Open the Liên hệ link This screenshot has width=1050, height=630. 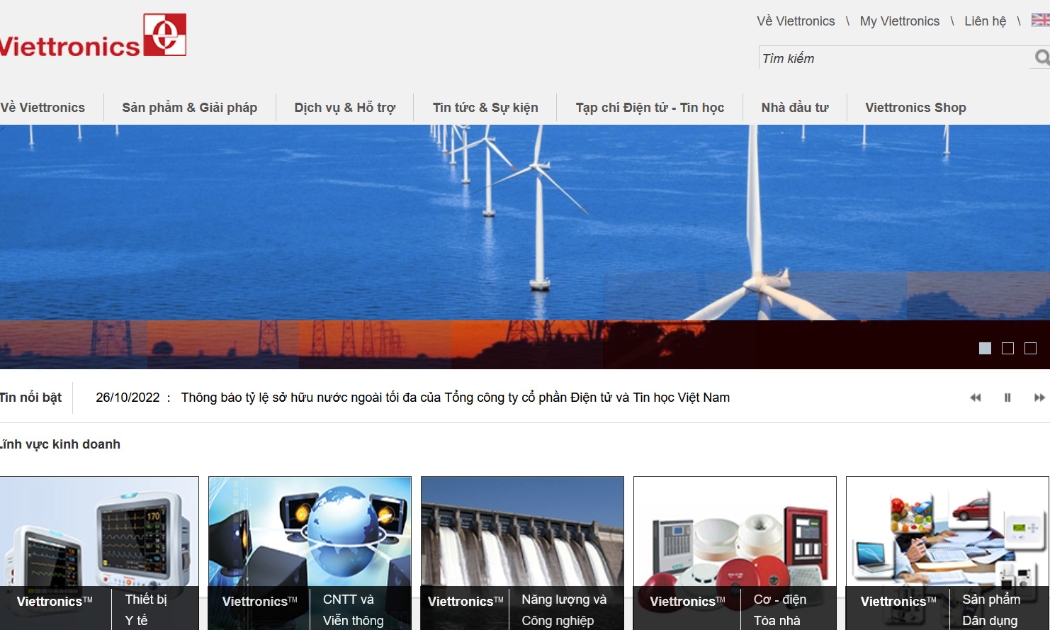(x=985, y=21)
